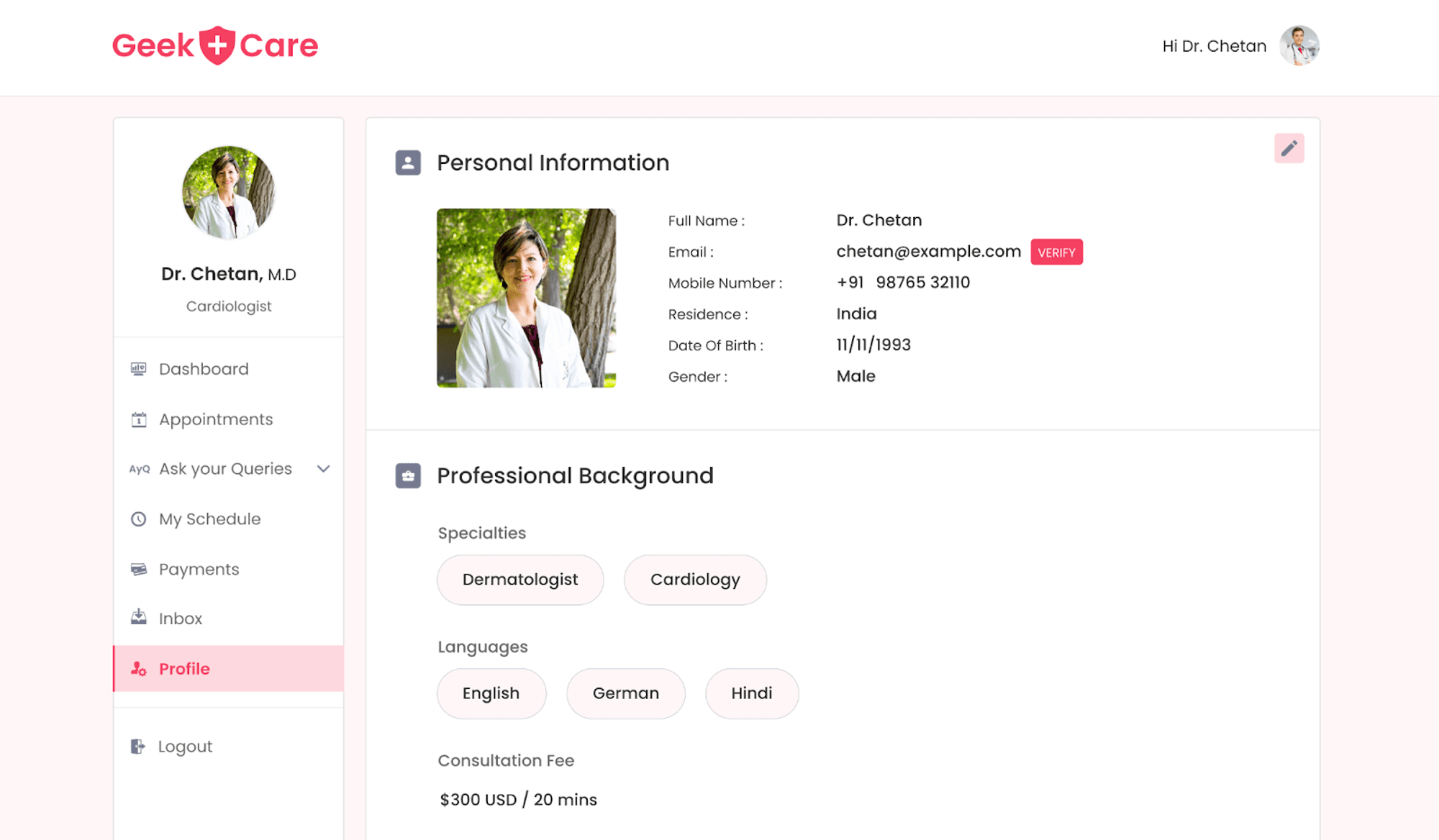Click the Payments sidebar icon
This screenshot has width=1439, height=840.
(139, 569)
